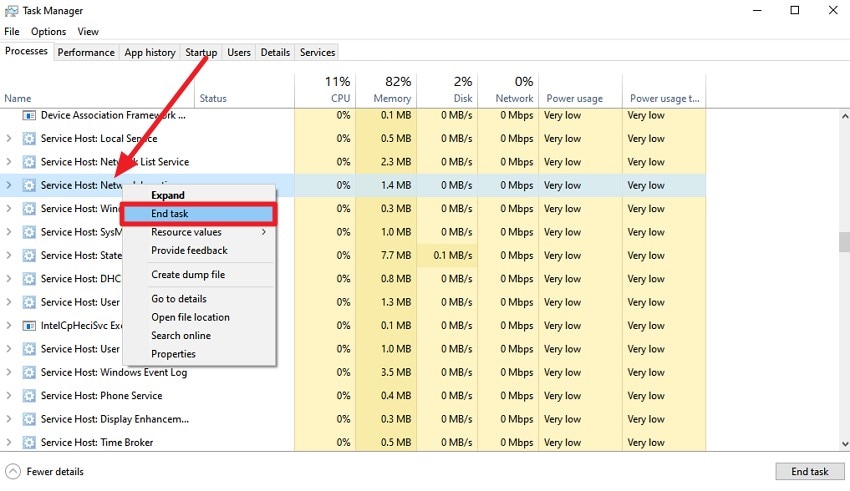Click the process list scrollbar thumb
Image resolution: width=850 pixels, height=491 pixels.
(x=845, y=242)
